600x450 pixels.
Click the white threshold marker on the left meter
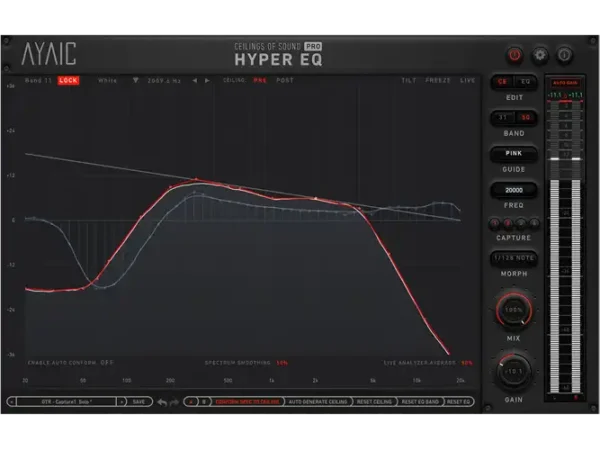554,158
